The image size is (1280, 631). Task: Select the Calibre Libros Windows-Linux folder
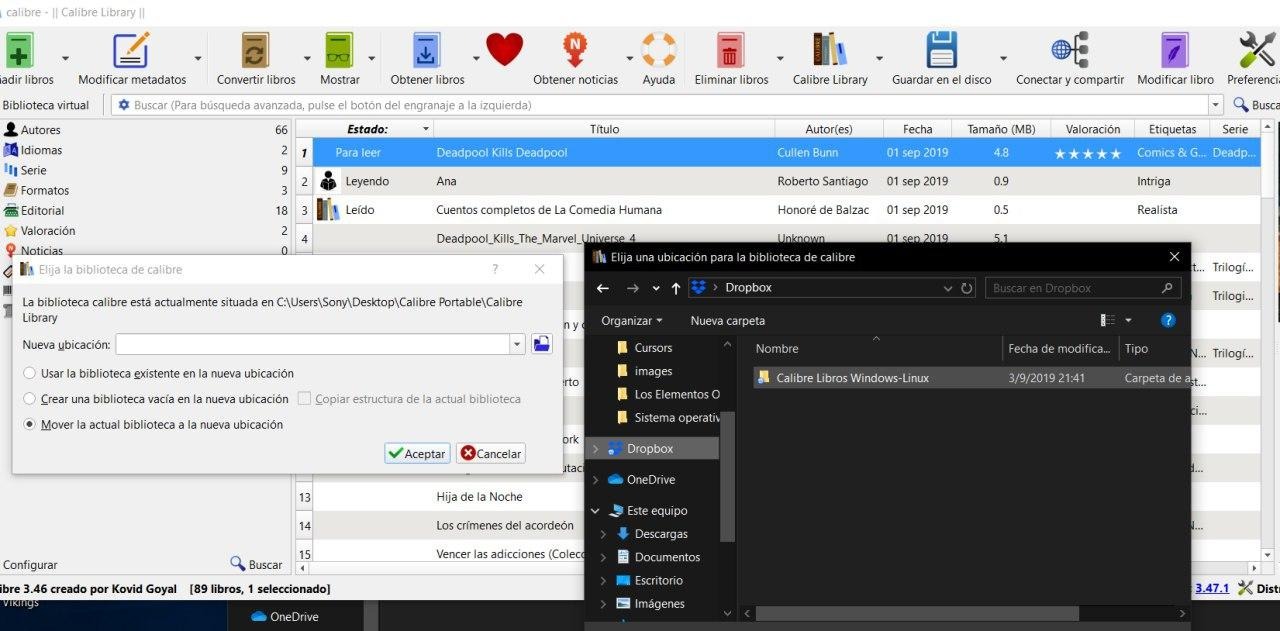point(852,378)
